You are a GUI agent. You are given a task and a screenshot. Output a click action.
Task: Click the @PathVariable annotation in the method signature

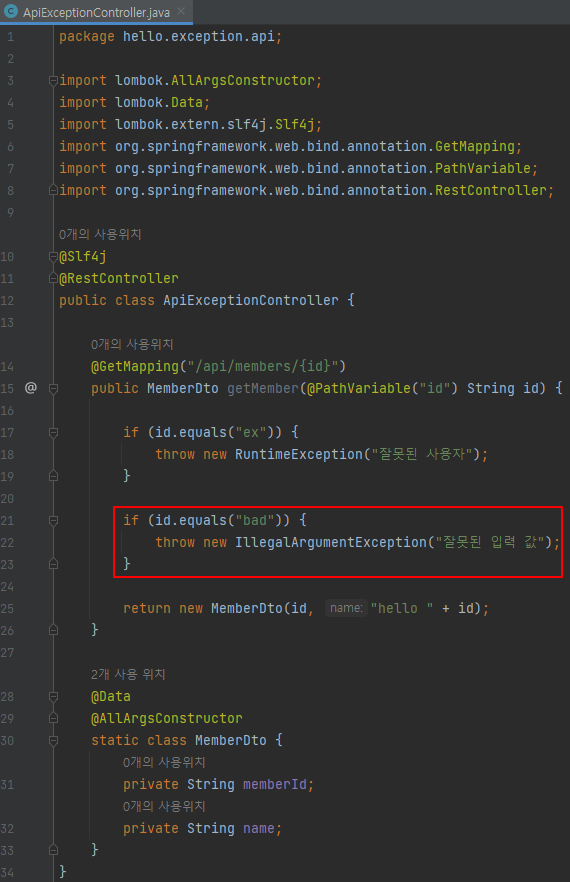tap(359, 388)
